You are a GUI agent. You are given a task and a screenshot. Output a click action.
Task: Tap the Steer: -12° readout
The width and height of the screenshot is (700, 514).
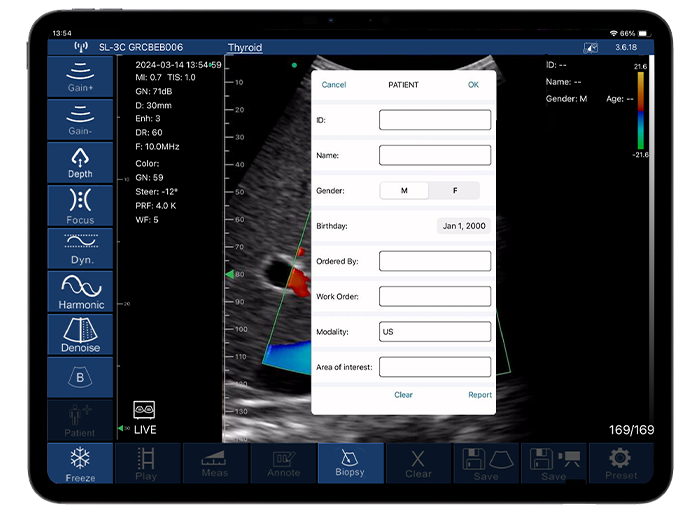pyautogui.click(x=156, y=192)
